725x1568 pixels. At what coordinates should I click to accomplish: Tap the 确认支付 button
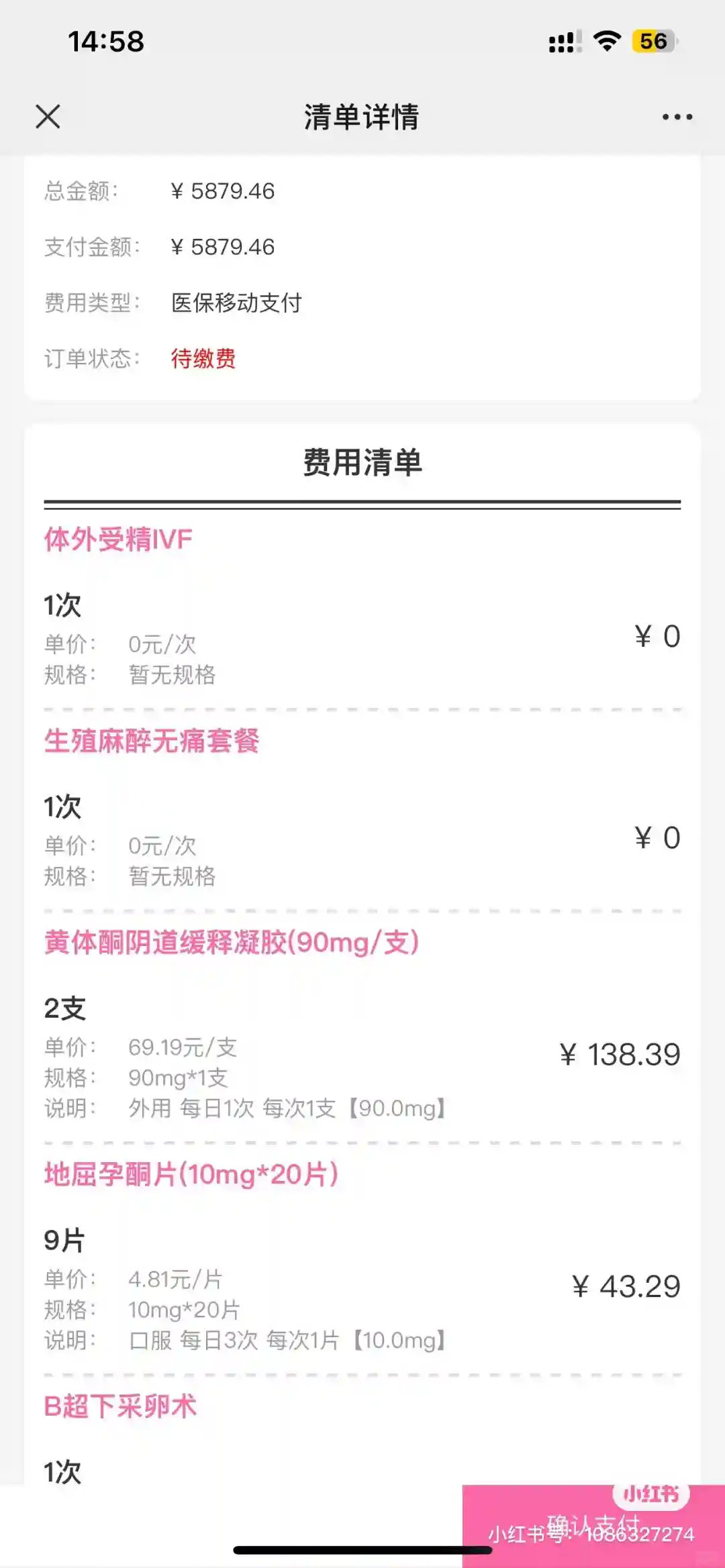[593, 1525]
